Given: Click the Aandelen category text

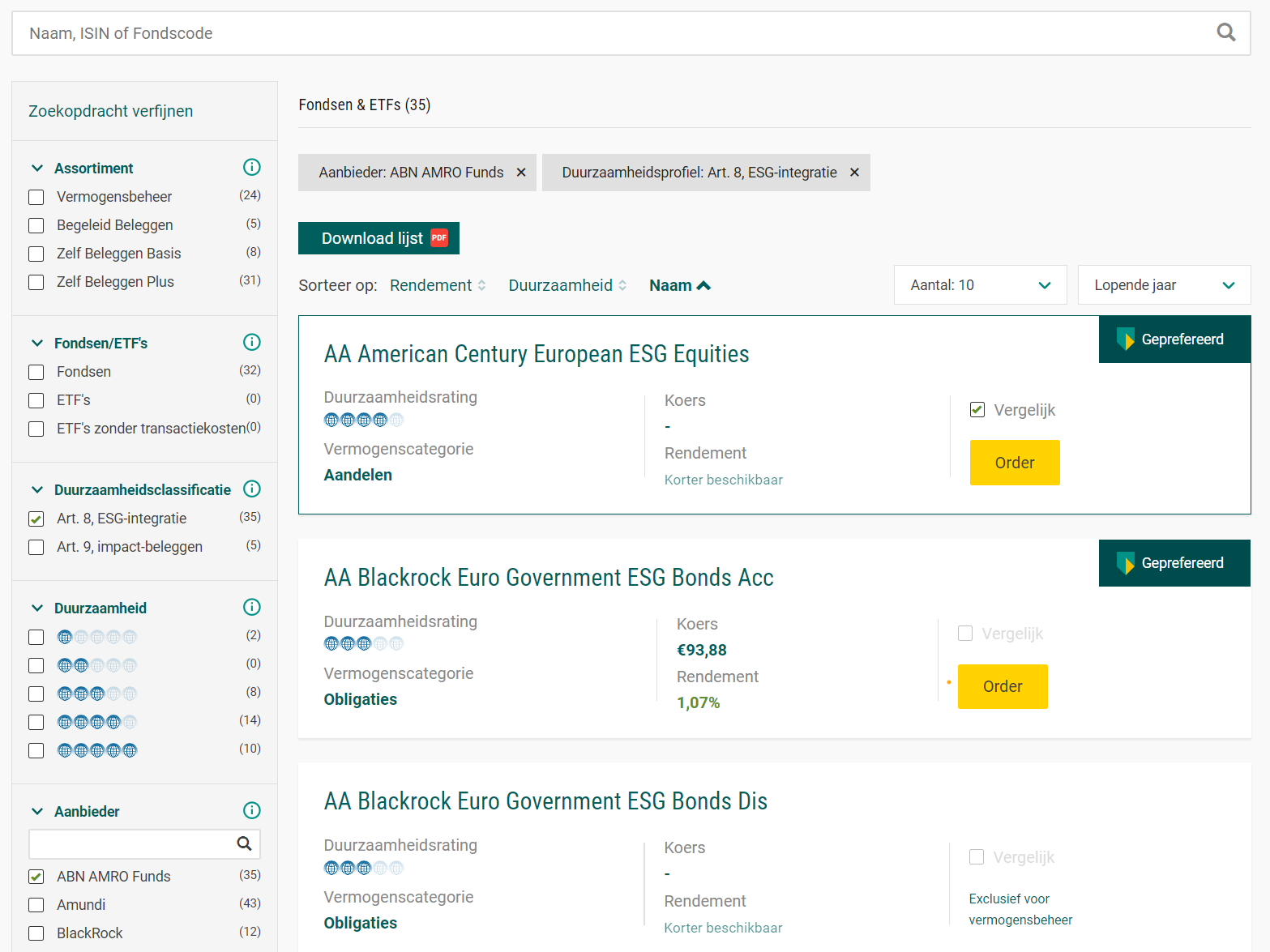Looking at the screenshot, I should click(x=358, y=475).
